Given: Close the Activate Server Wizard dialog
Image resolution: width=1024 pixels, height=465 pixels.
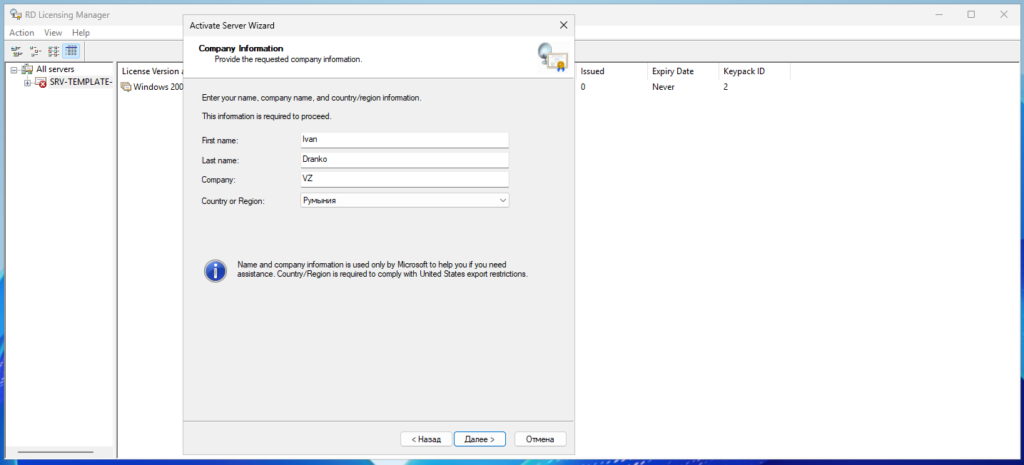Looking at the screenshot, I should point(564,25).
